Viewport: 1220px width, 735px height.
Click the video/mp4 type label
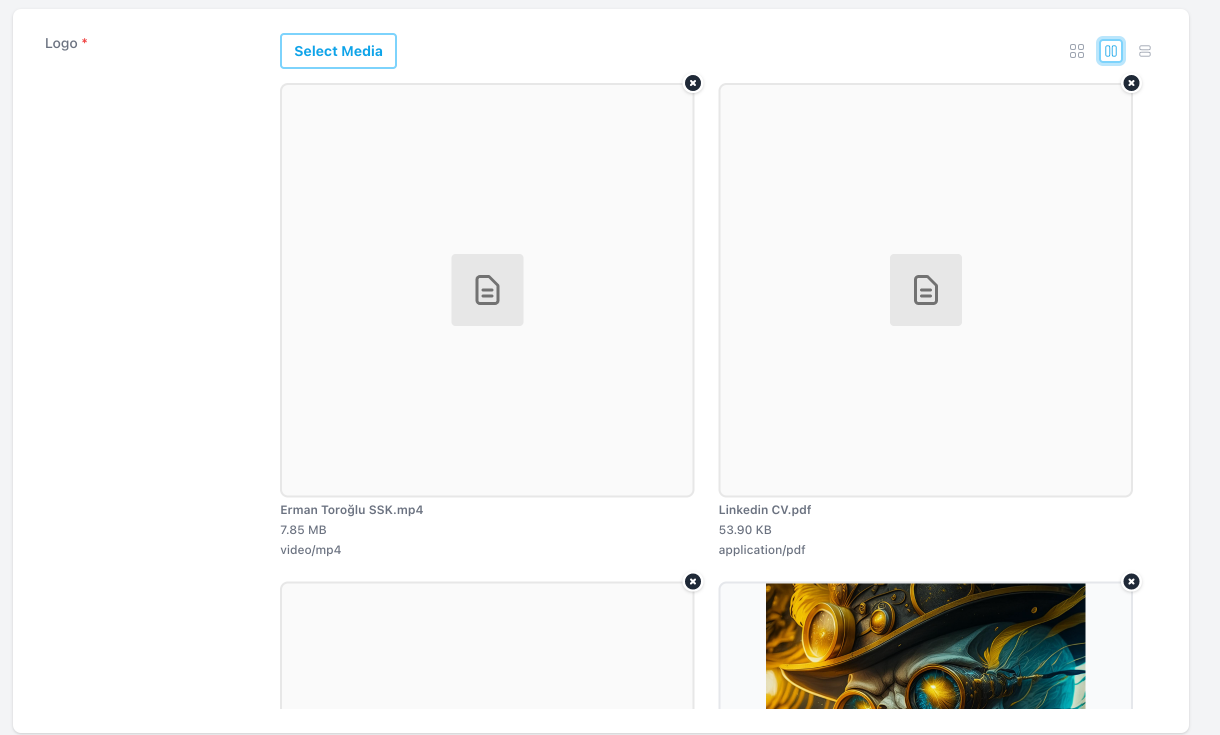tap(310, 550)
